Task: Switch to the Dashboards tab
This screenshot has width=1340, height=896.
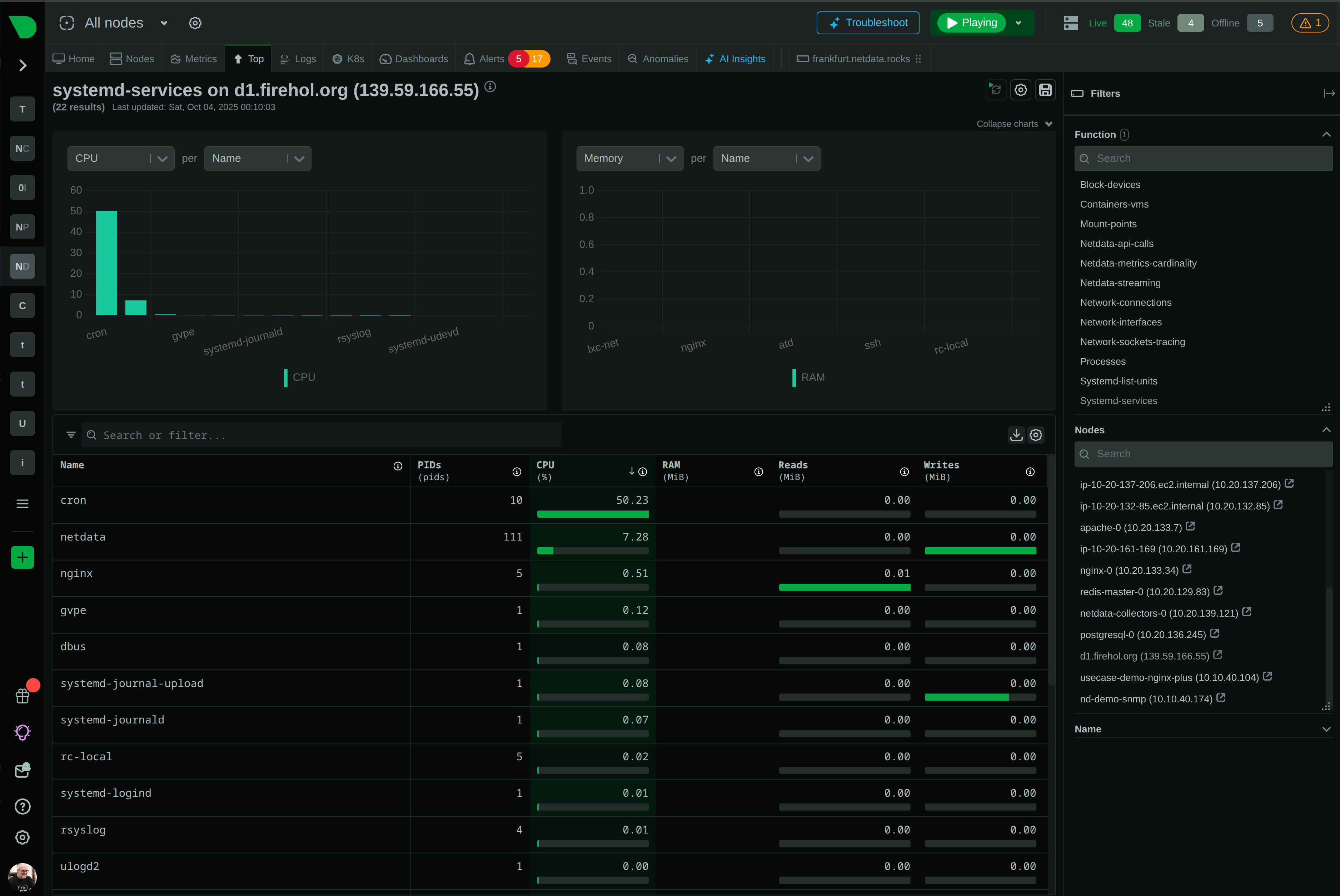Action: tap(414, 58)
